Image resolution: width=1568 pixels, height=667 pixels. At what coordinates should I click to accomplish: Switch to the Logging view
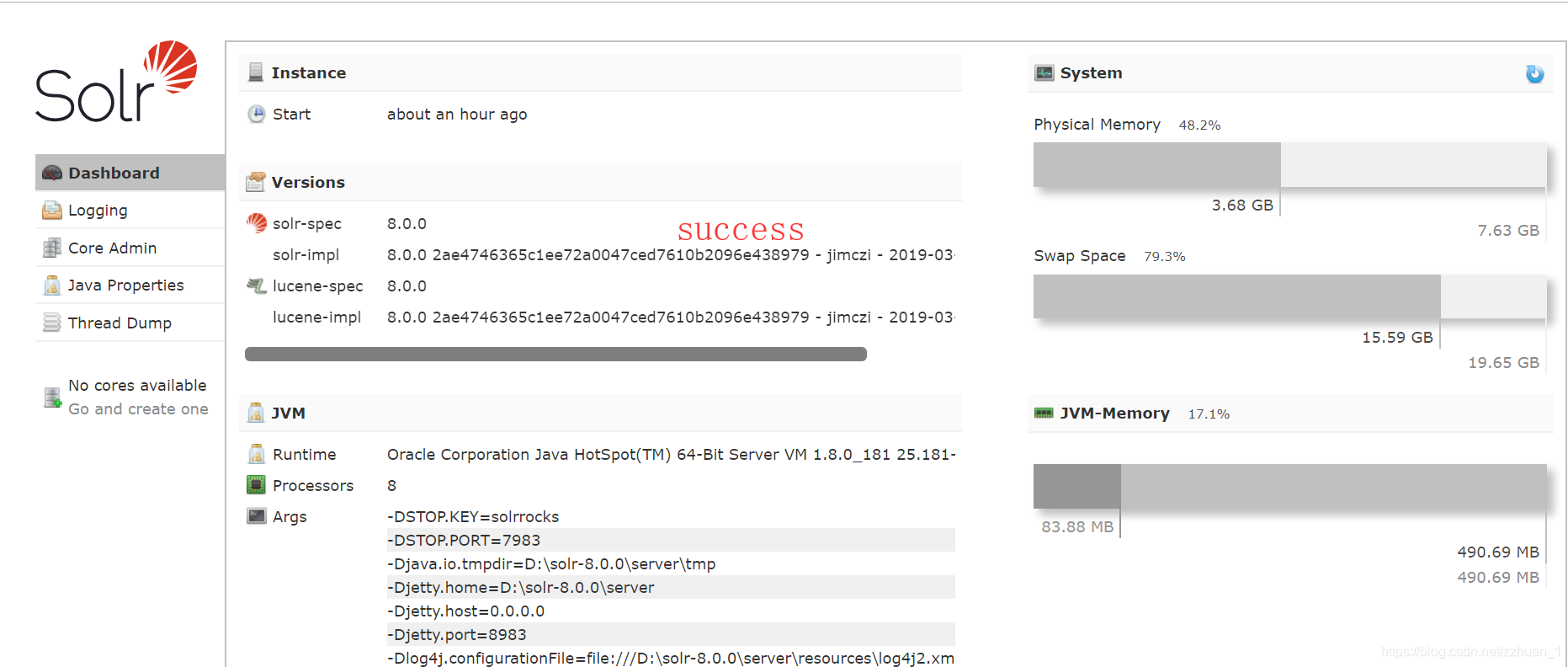pyautogui.click(x=98, y=210)
